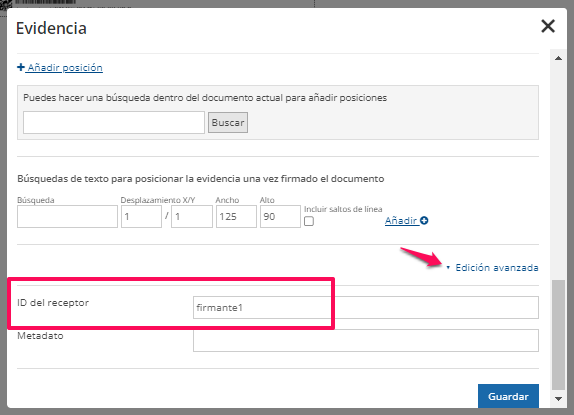Click the empty Metadato input field
Viewport: 574px width, 415px height.
(366, 340)
